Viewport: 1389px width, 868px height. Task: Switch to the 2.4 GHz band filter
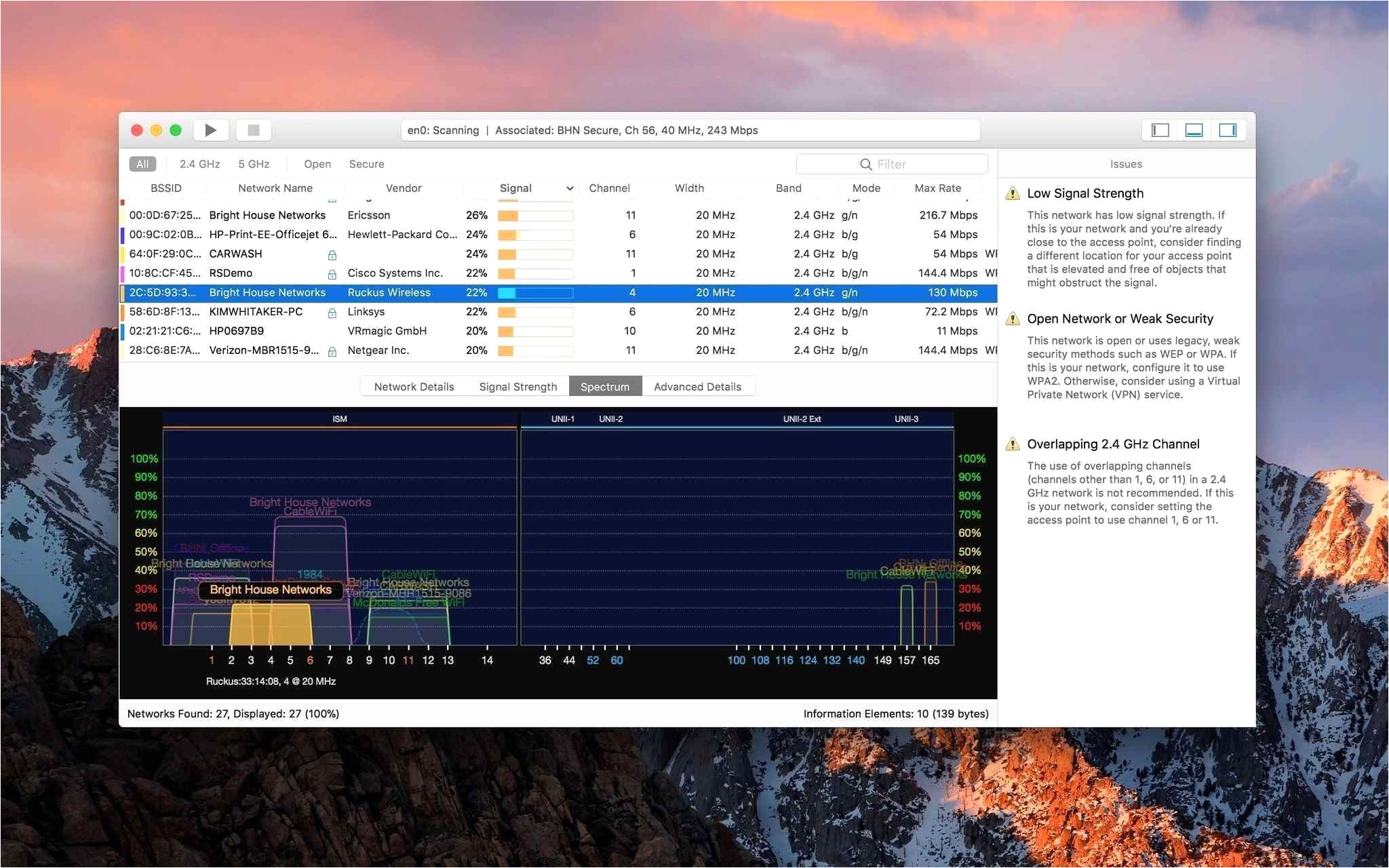coord(195,163)
